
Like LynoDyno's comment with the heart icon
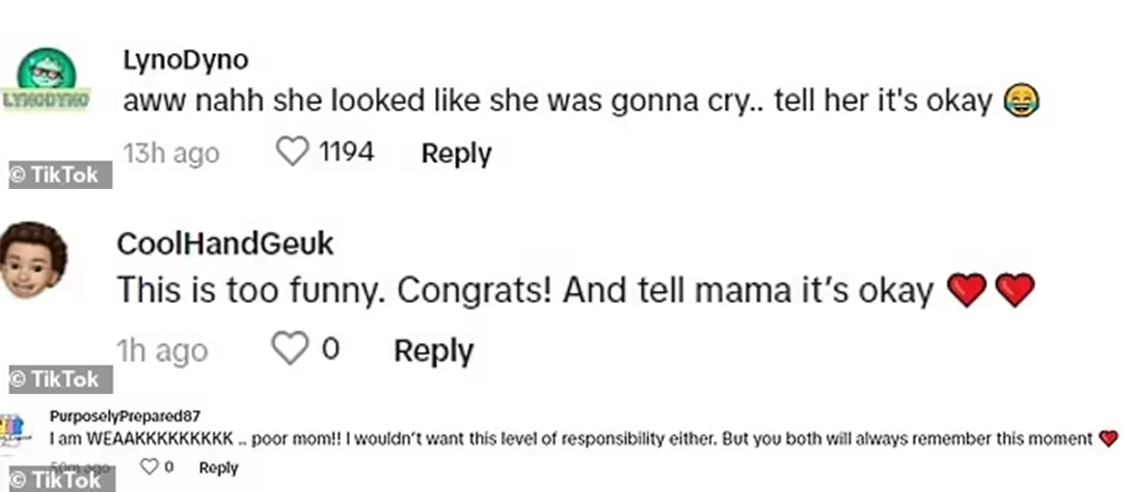(x=292, y=152)
